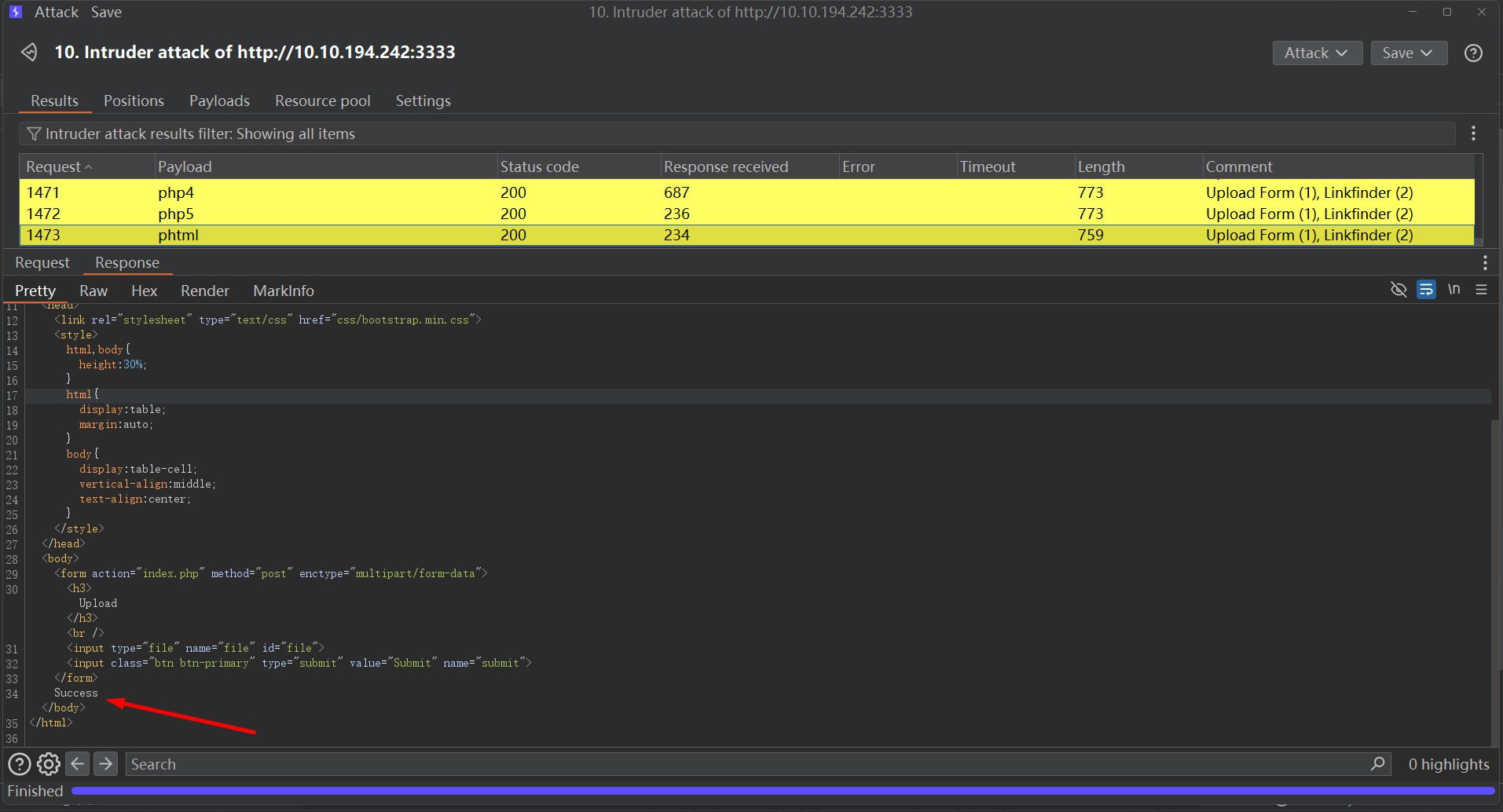The height and width of the screenshot is (812, 1503).
Task: Open the Attack menu in title bar
Action: coord(57,12)
